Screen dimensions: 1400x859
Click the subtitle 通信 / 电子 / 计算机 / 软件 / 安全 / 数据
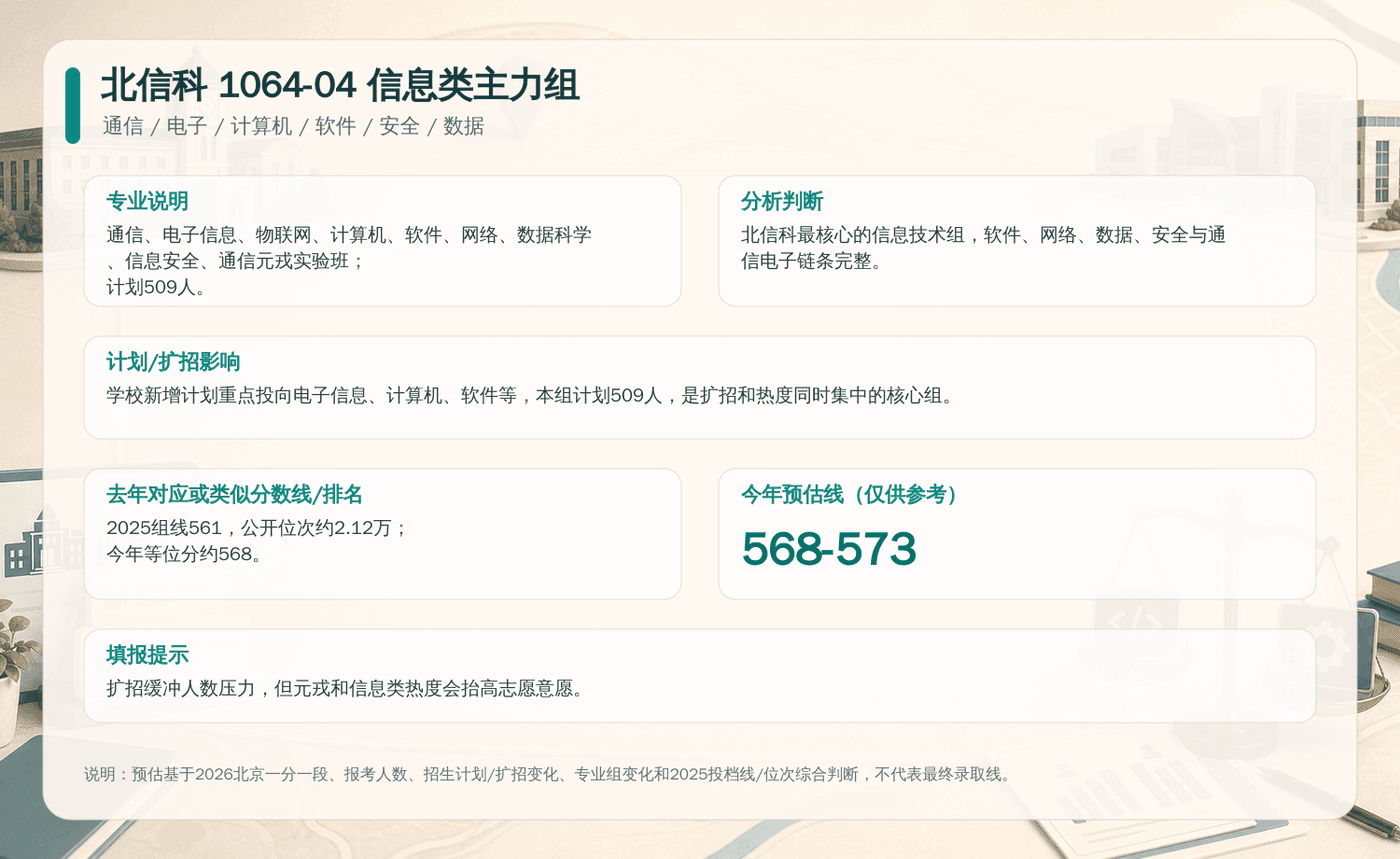[293, 126]
